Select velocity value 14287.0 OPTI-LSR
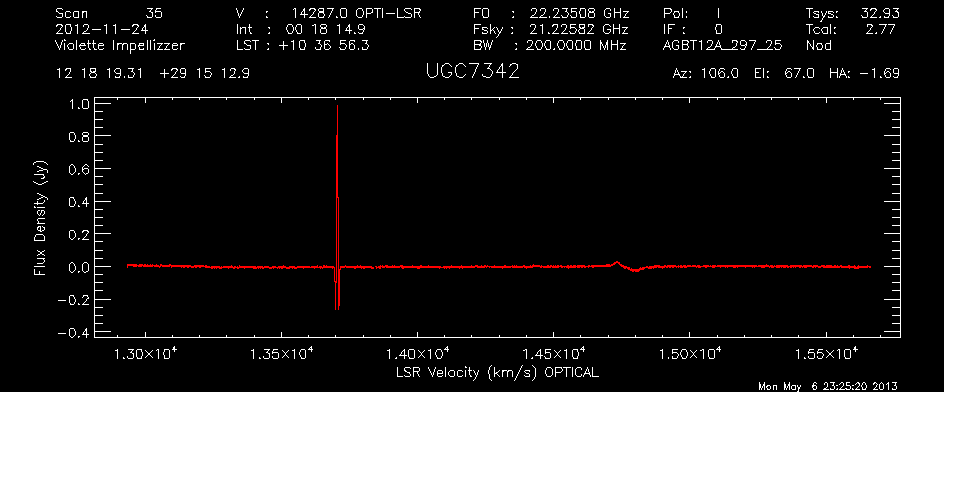 pyautogui.click(x=356, y=13)
